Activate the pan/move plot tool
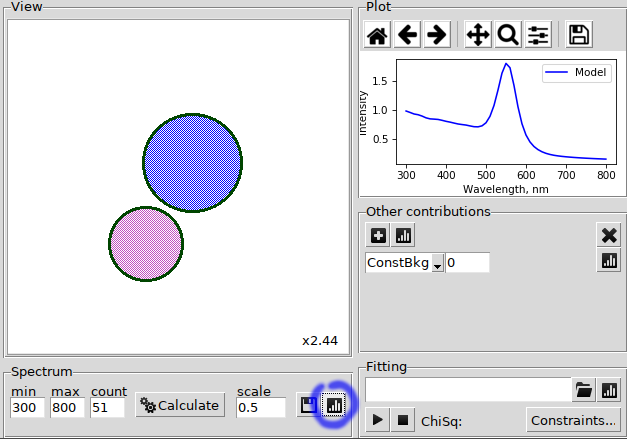This screenshot has height=439, width=627. [x=478, y=35]
